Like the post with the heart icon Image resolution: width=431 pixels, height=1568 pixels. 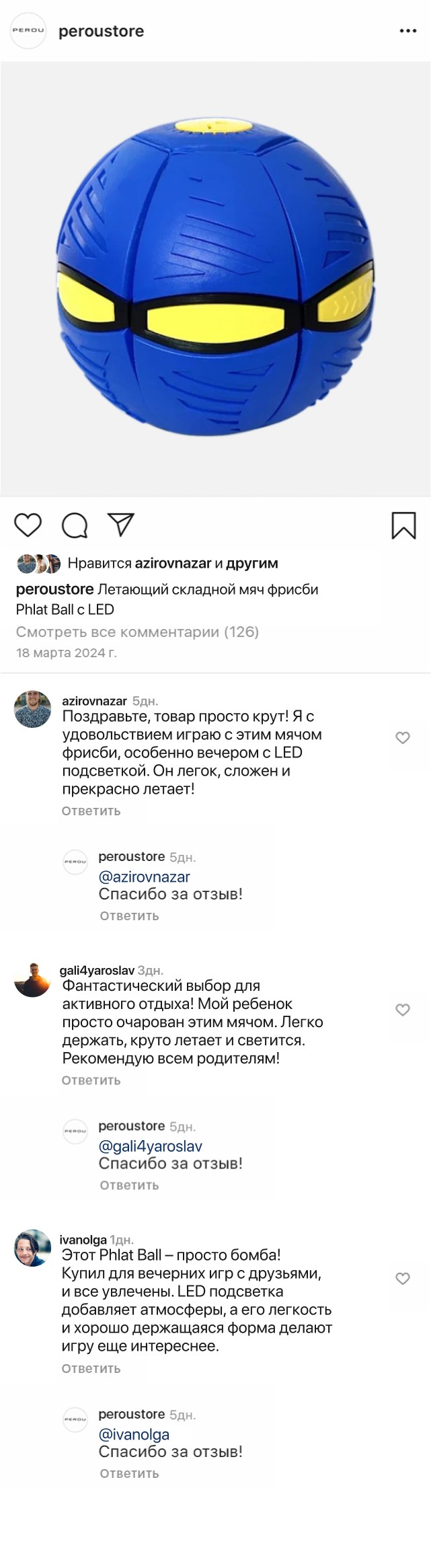(x=28, y=525)
